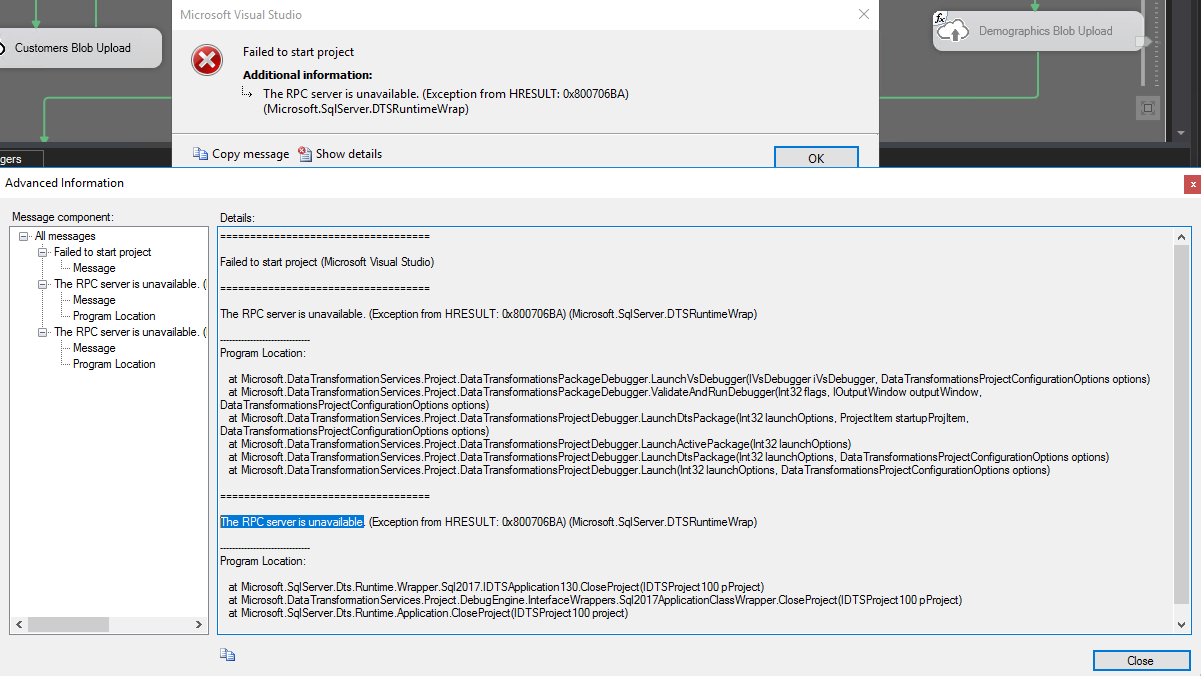
Task: Click the fx expression badge on Demographics Blob Upload
Action: pos(940,18)
